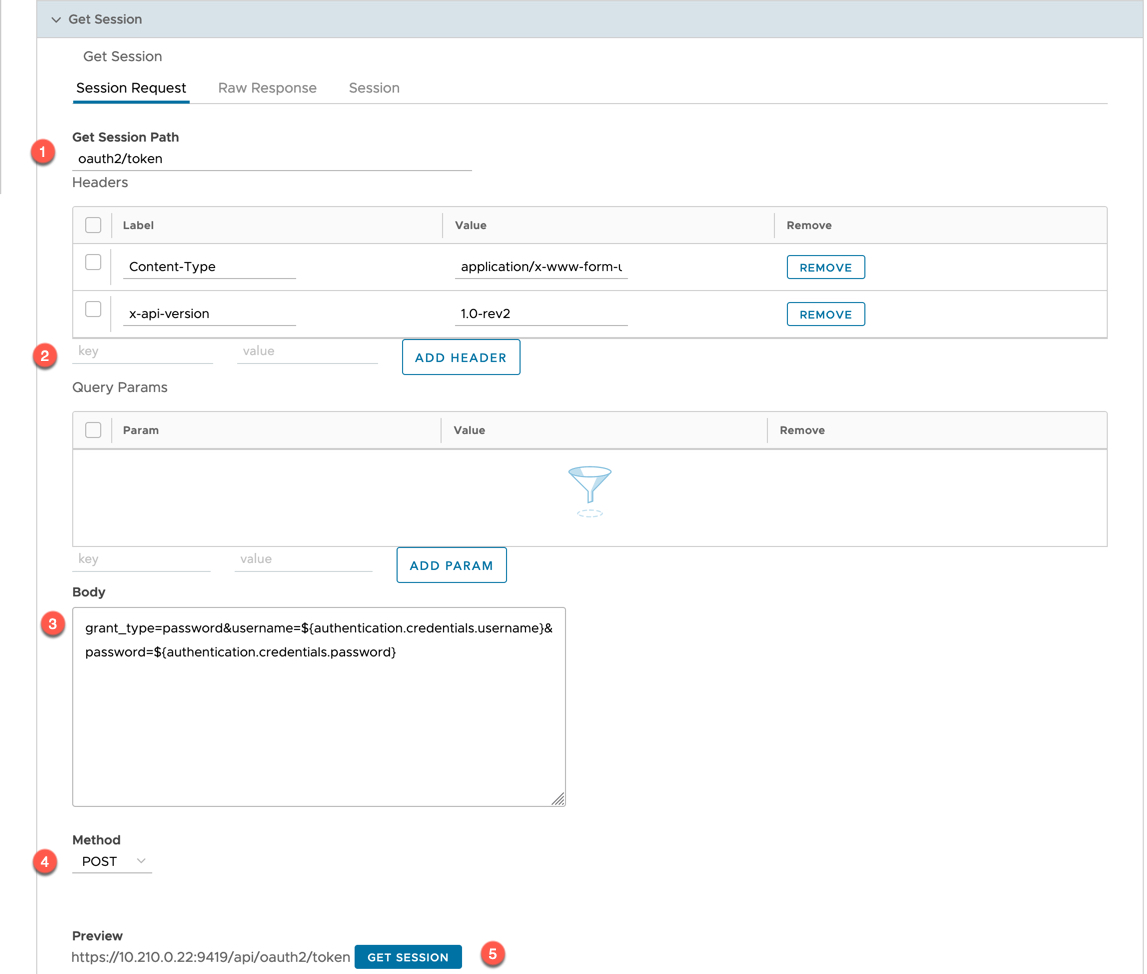Viewport: 1147px width, 974px height.
Task: Toggle the select-all checkbox in Headers table
Action: coord(93,225)
